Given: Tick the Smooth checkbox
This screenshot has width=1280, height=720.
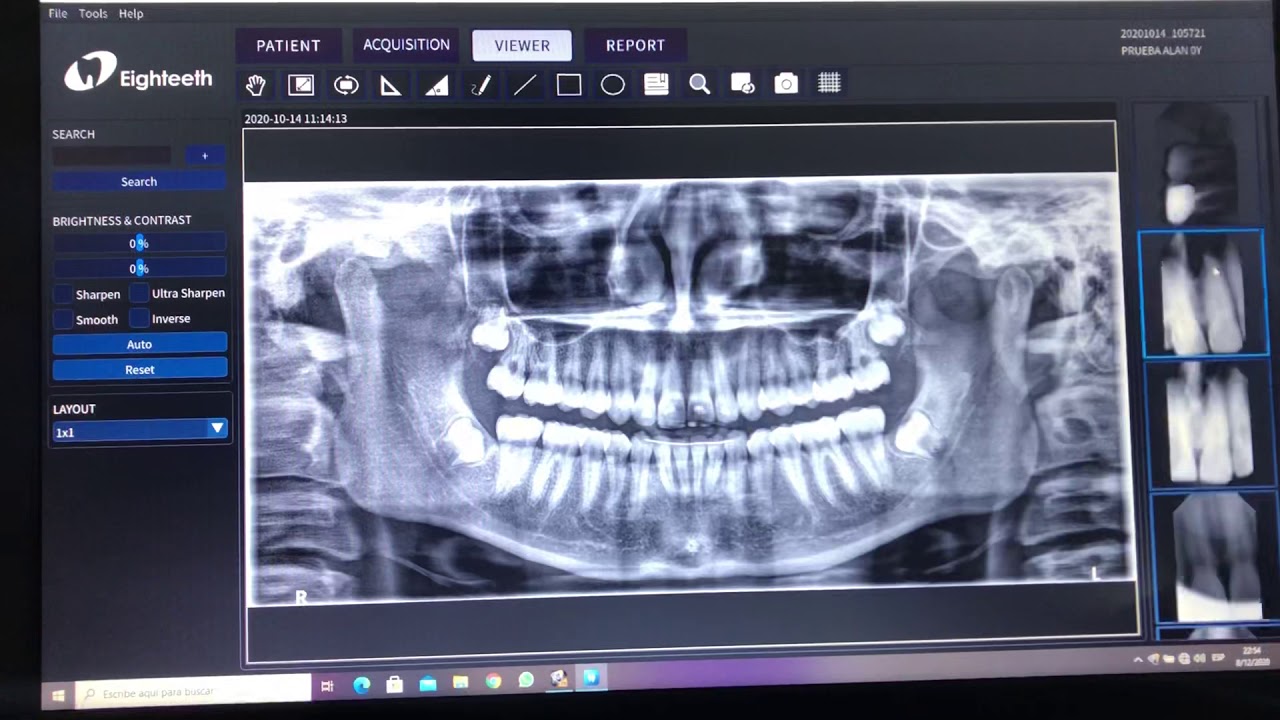Looking at the screenshot, I should (63, 319).
